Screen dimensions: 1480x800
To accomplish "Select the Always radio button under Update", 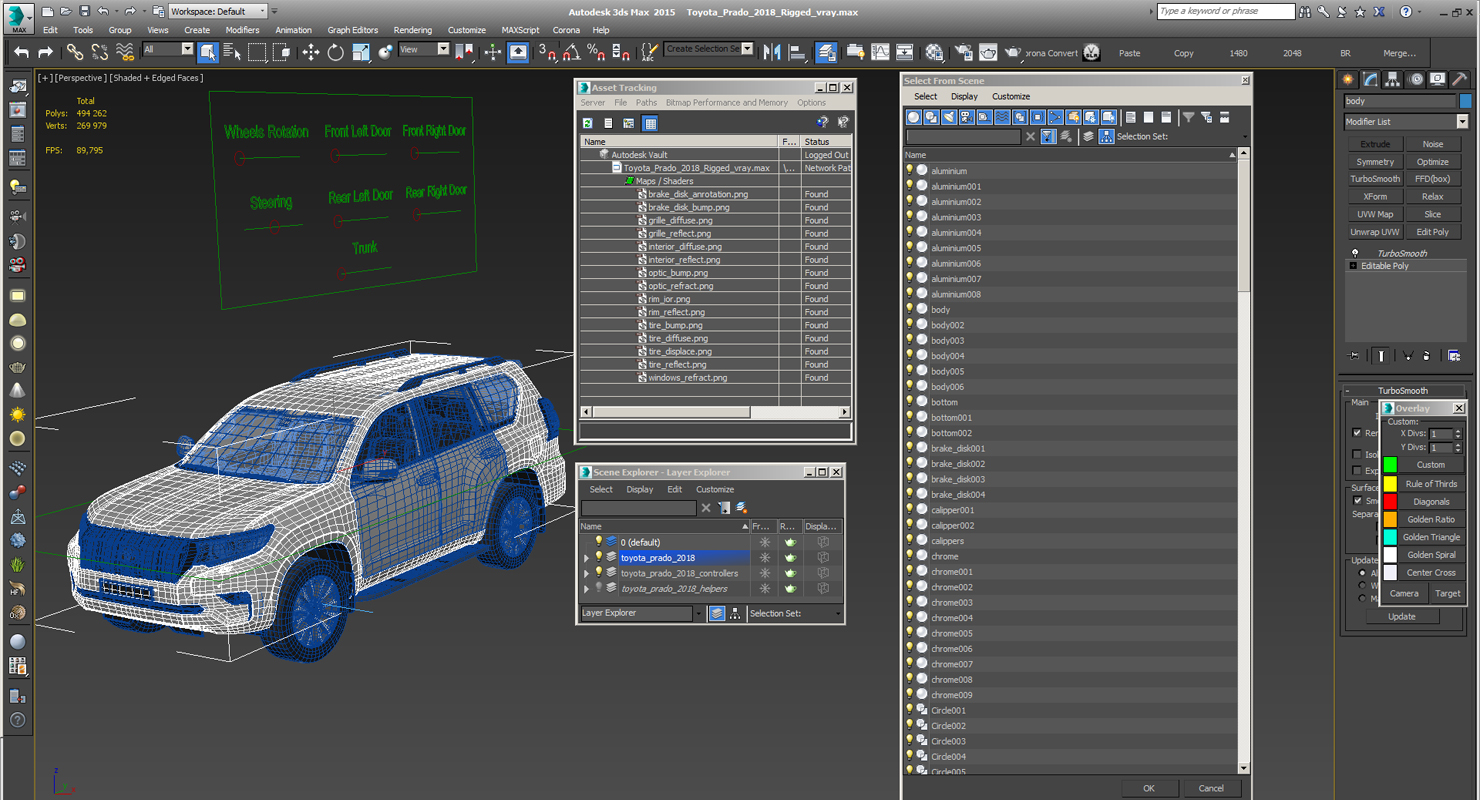I will pos(1362,573).
